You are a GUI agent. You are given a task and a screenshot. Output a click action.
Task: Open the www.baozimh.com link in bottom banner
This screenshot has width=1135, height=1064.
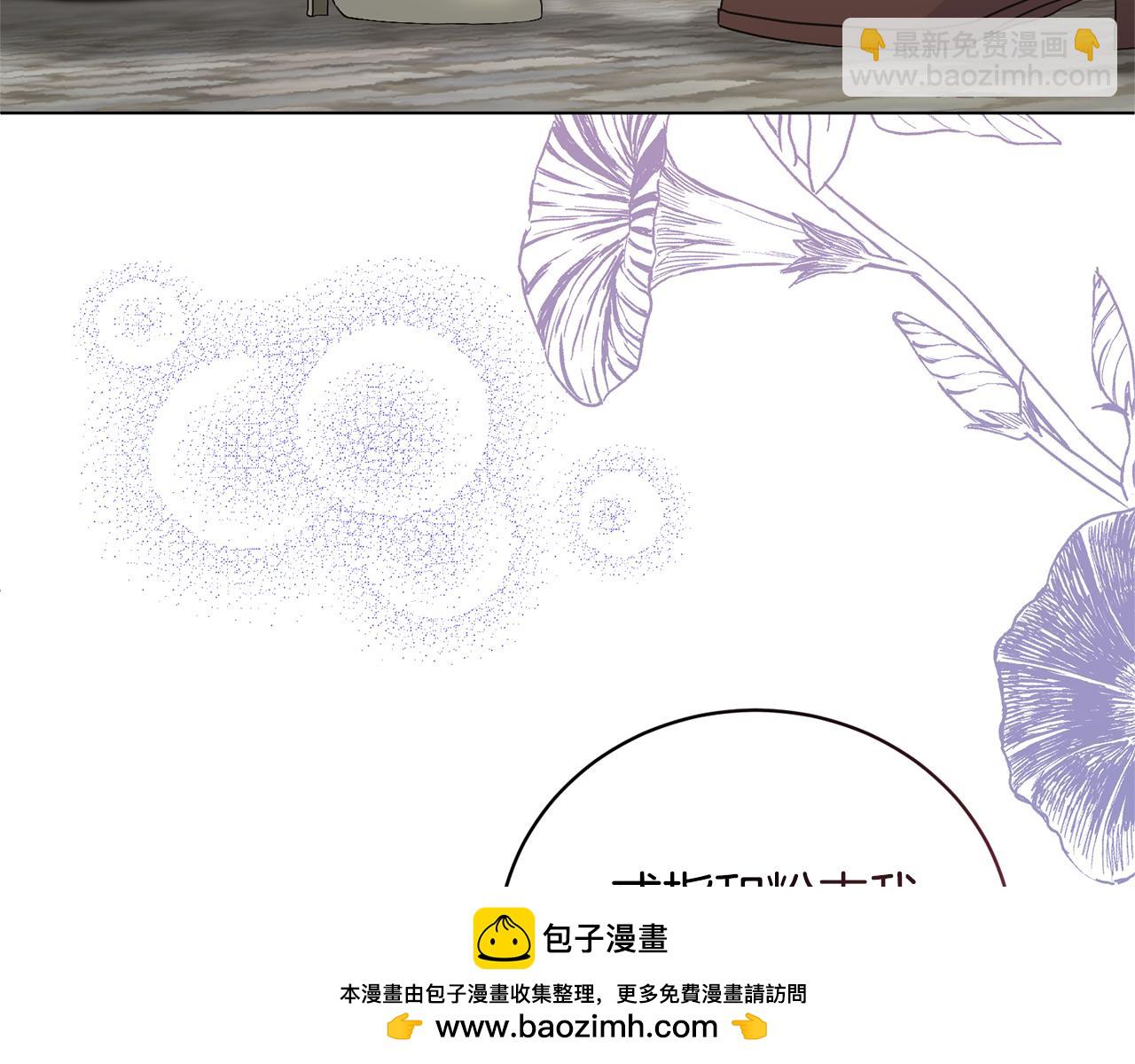point(576,1027)
